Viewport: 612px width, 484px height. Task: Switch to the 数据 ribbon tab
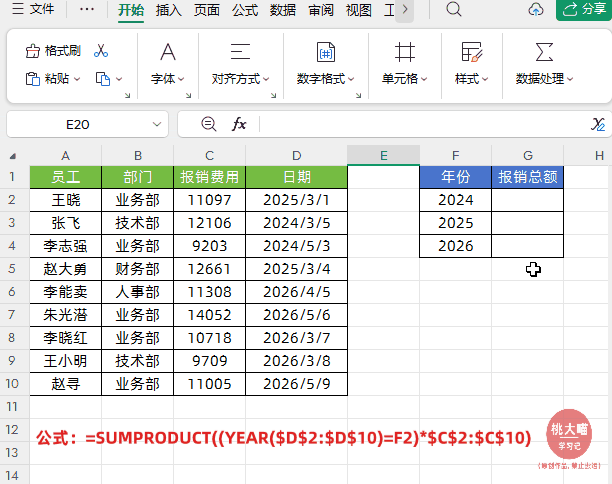point(283,10)
